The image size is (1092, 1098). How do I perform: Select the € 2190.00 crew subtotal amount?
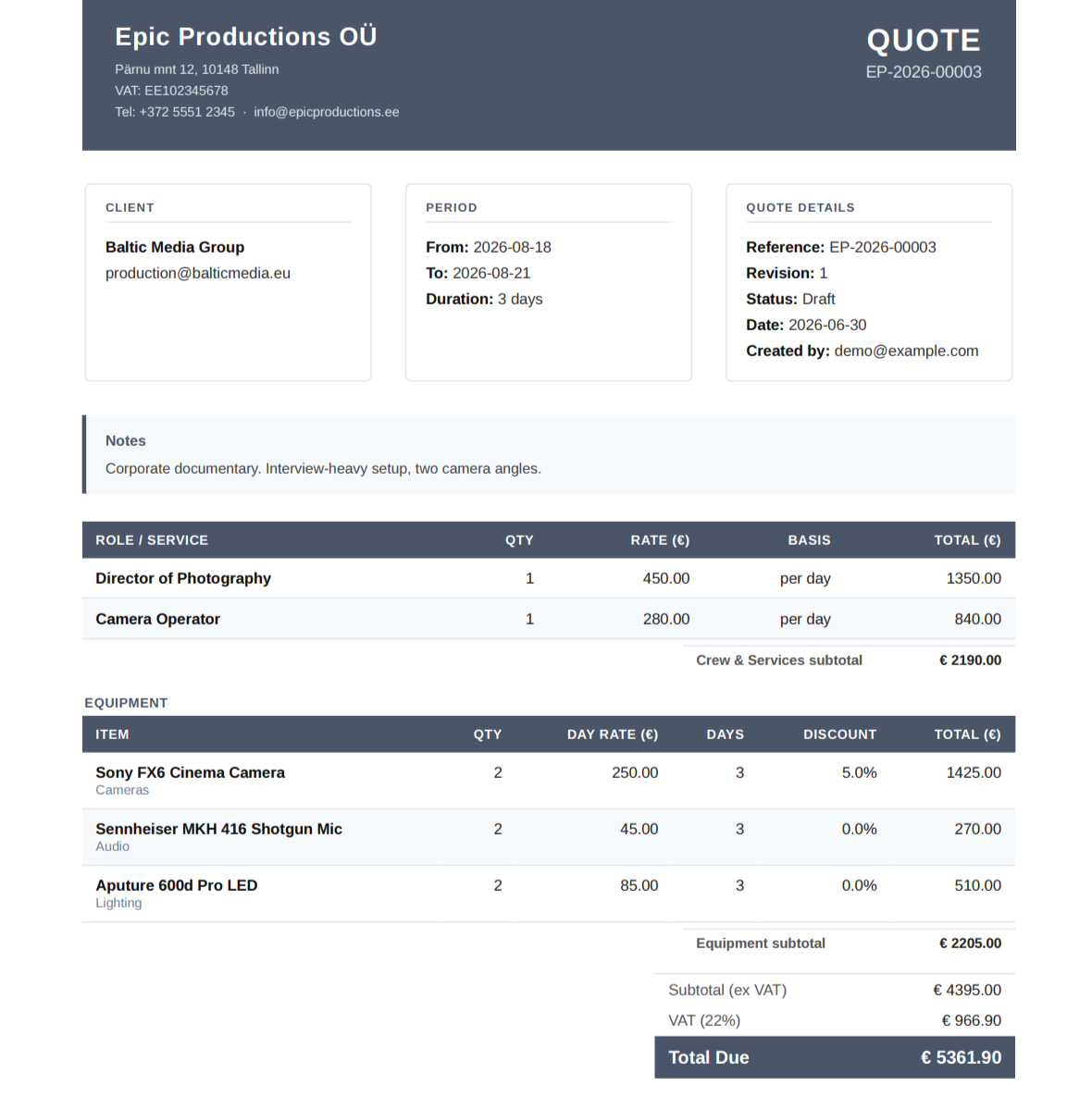[x=970, y=660]
